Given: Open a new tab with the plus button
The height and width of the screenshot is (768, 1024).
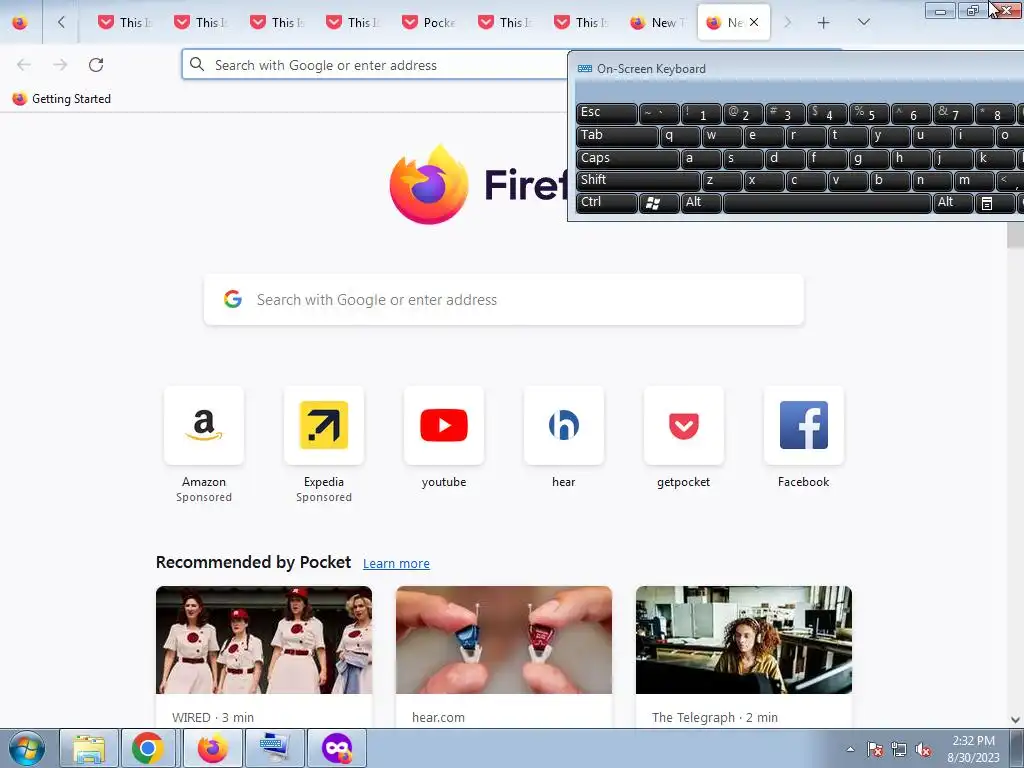Looking at the screenshot, I should [824, 22].
